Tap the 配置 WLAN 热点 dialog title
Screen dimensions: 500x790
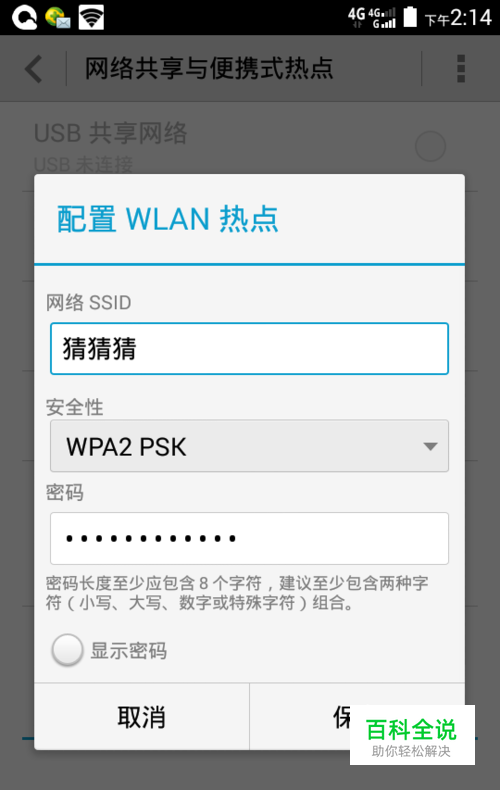point(167,219)
